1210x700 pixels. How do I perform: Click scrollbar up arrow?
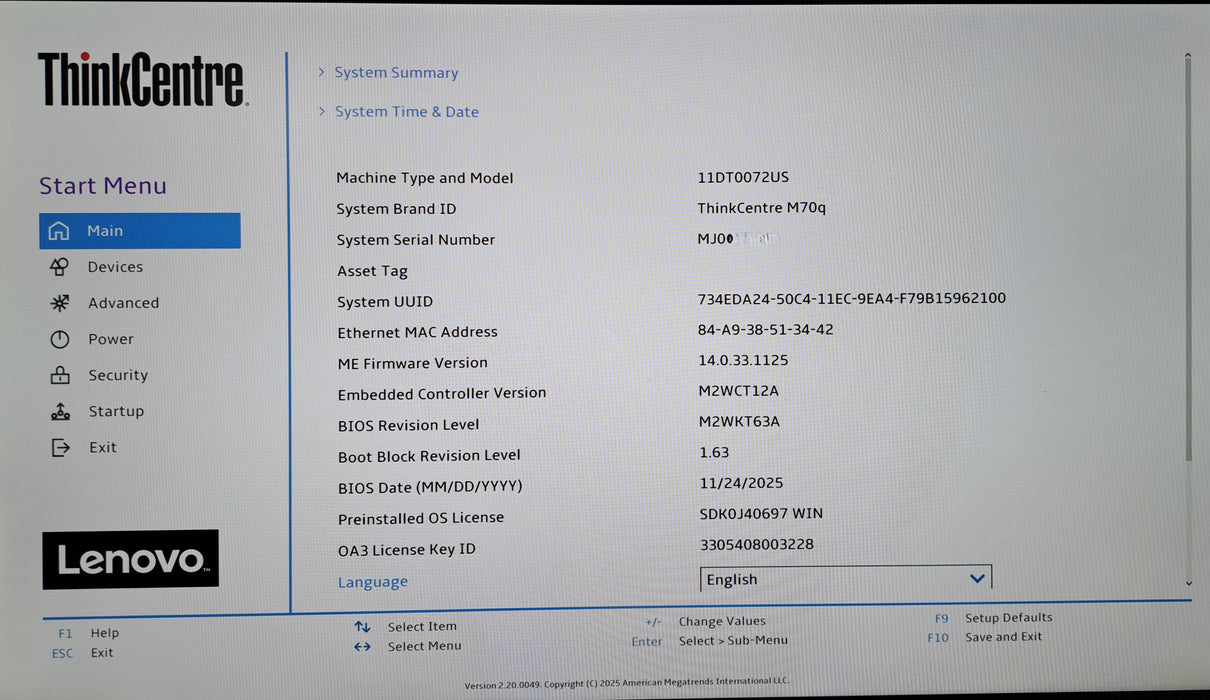pos(1188,57)
